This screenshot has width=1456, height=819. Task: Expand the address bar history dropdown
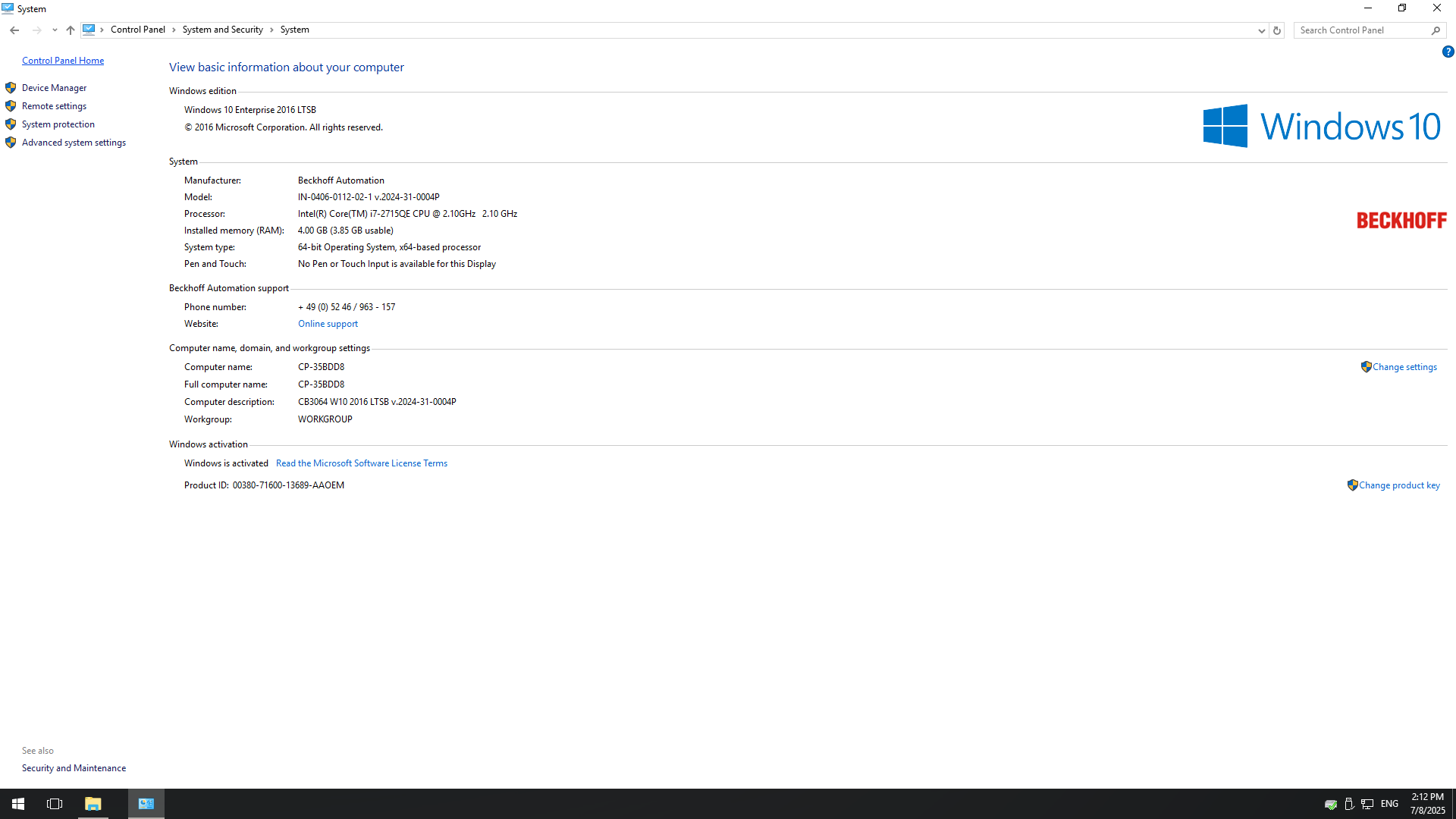tap(1261, 30)
